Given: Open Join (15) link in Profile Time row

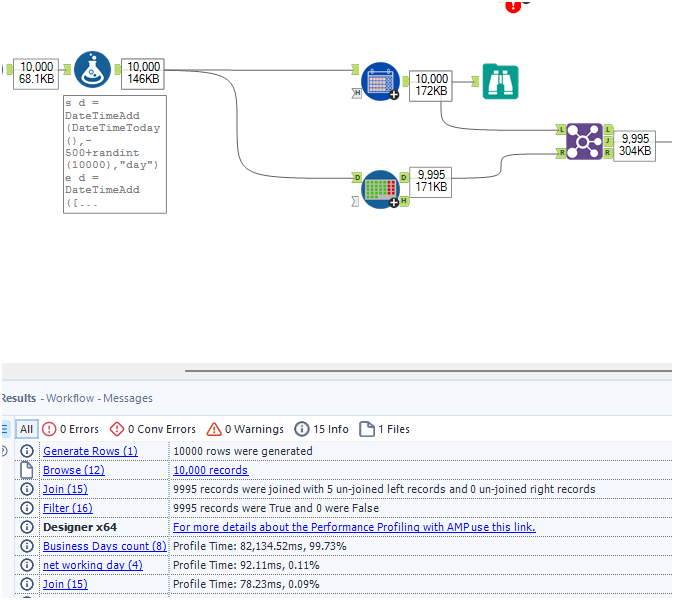Looking at the screenshot, I should 65,584.
